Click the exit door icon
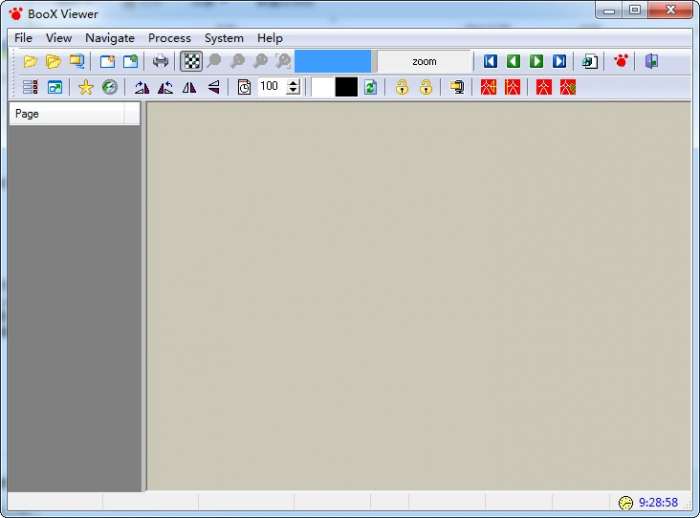Screen dimensions: 700x518 coord(651,61)
